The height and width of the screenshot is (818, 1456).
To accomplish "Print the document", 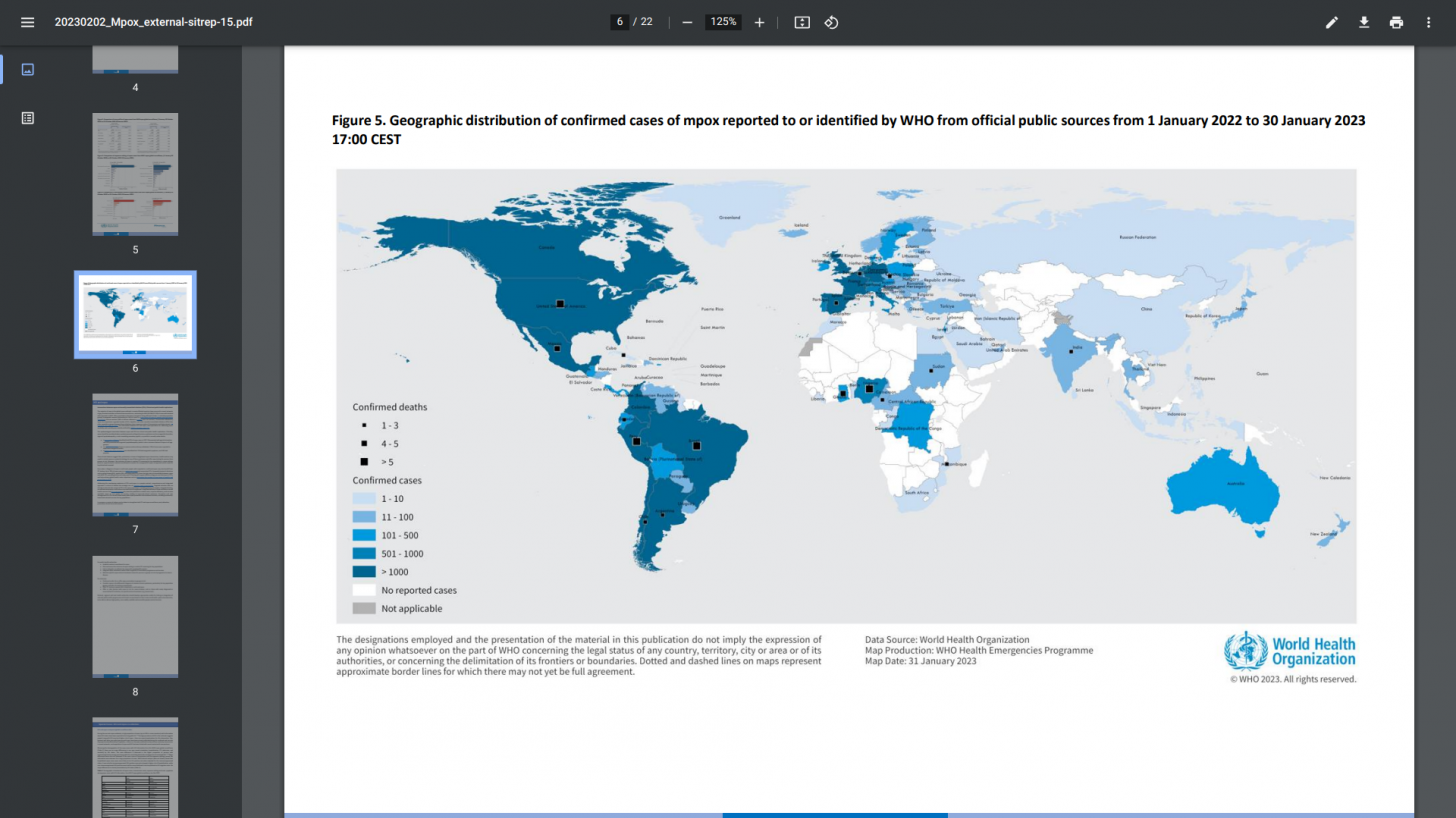I will coord(1396,22).
